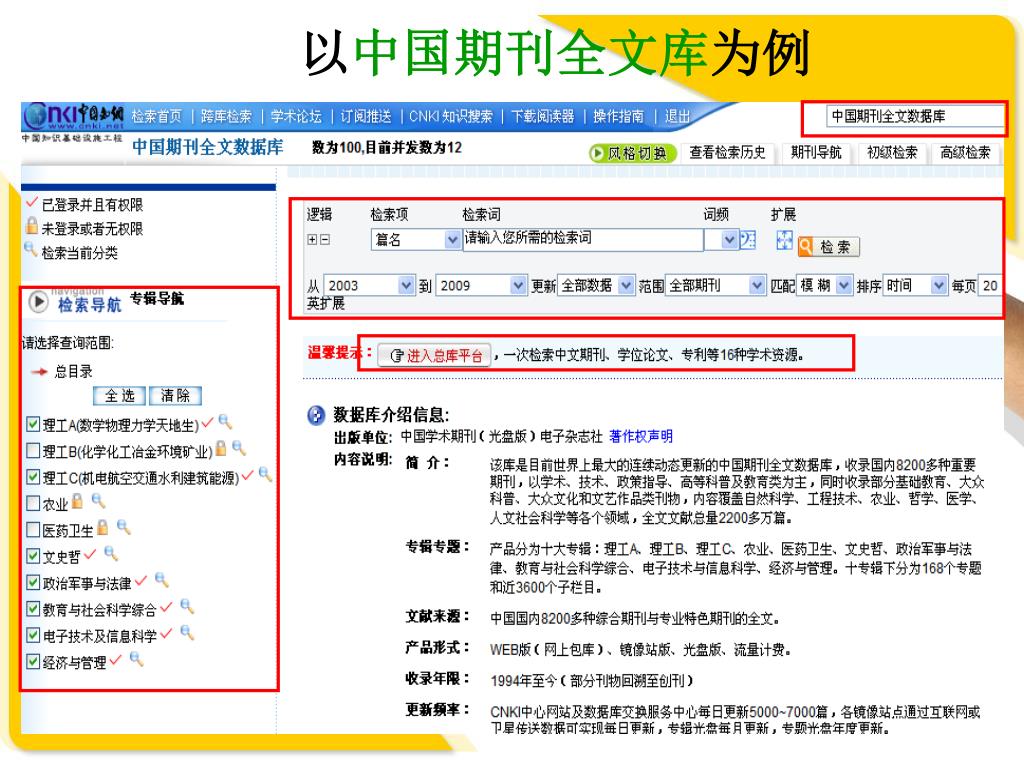The width and height of the screenshot is (1024, 768).
Task: Check the 农业 checkbox
Action: pyautogui.click(x=33, y=504)
